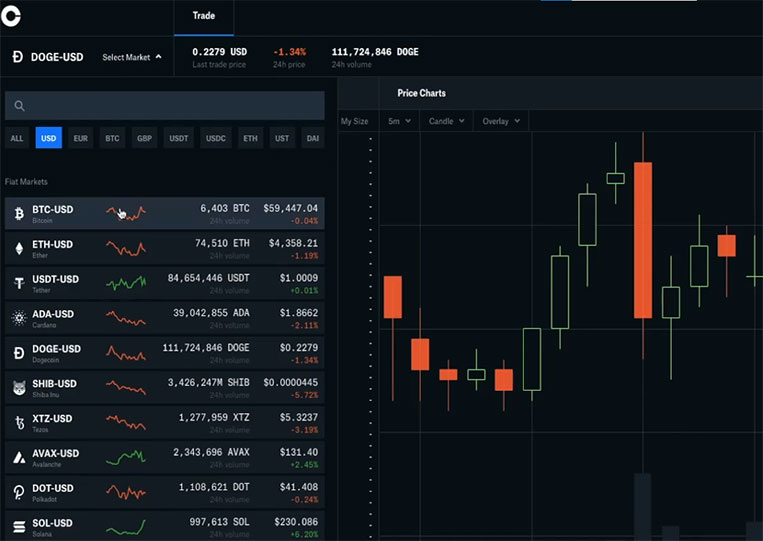The width and height of the screenshot is (763, 541).
Task: Open the Overlay dropdown
Action: click(x=501, y=121)
